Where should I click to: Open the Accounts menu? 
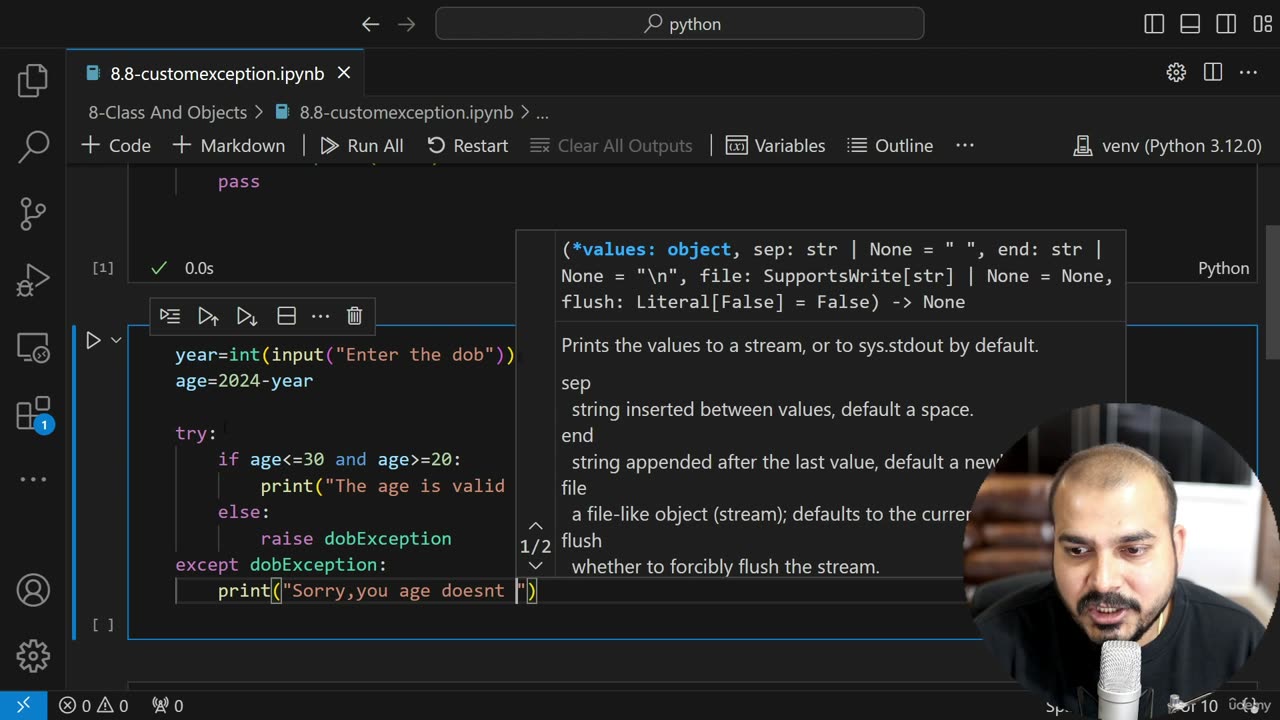33,590
